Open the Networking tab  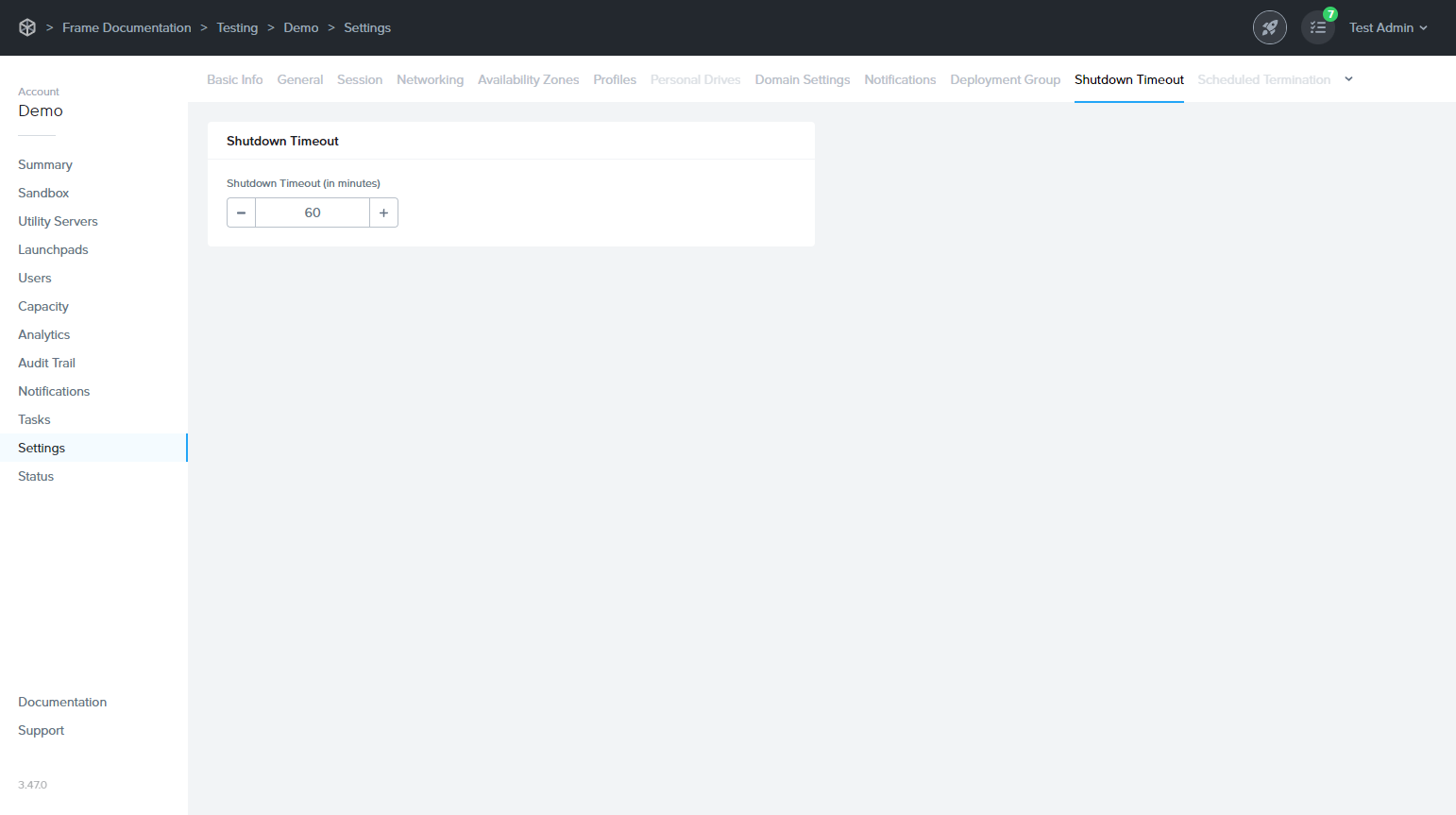tap(430, 79)
